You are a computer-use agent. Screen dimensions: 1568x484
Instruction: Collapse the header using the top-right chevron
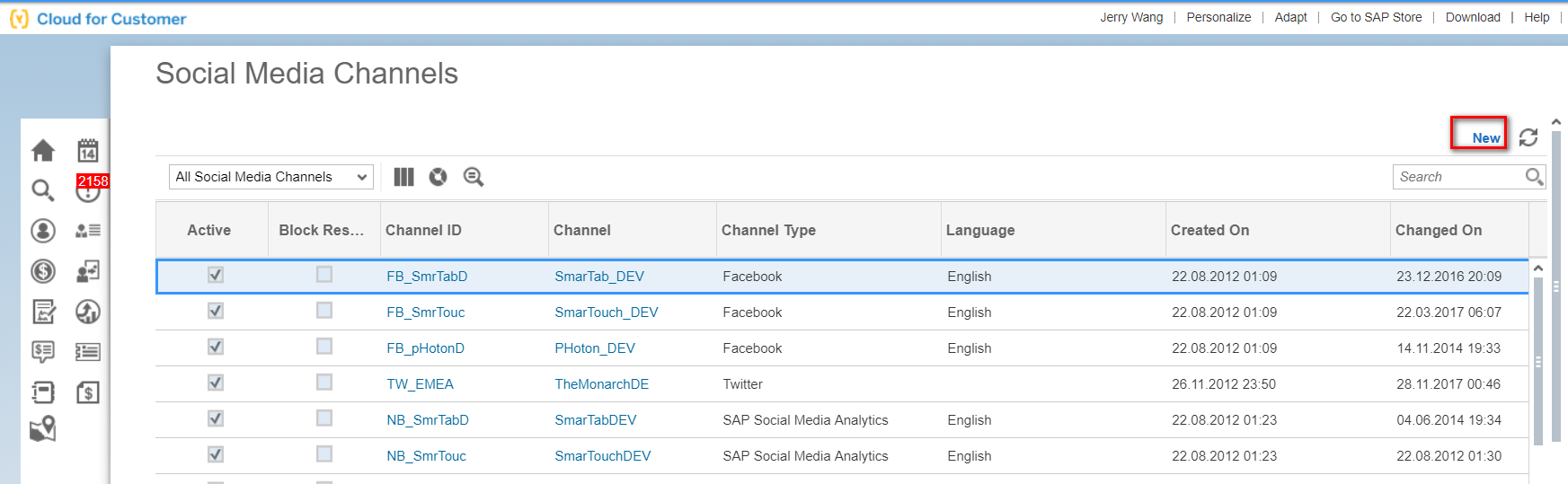click(1556, 122)
